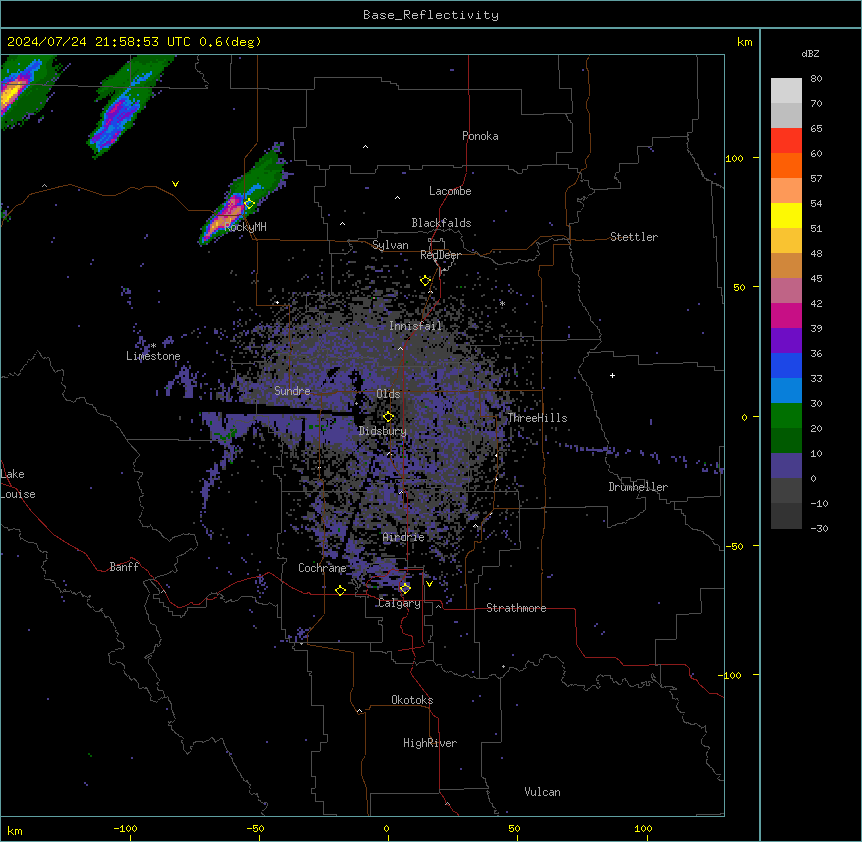Viewport: 862px width, 842px height.
Task: Select the Strathmore label
Action: pos(516,608)
